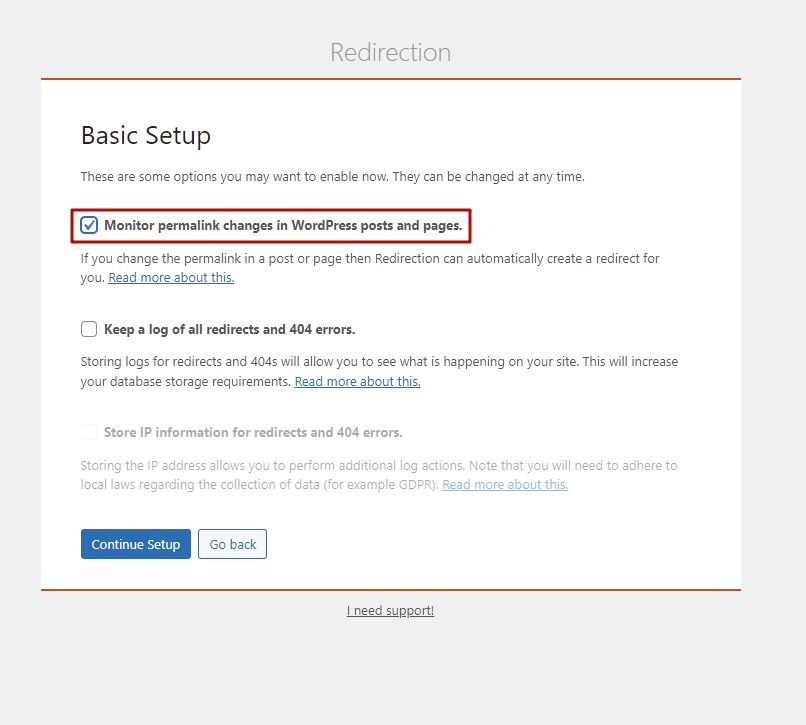Image resolution: width=806 pixels, height=725 pixels.
Task: Click the Basic Setup heading text
Action: (146, 135)
